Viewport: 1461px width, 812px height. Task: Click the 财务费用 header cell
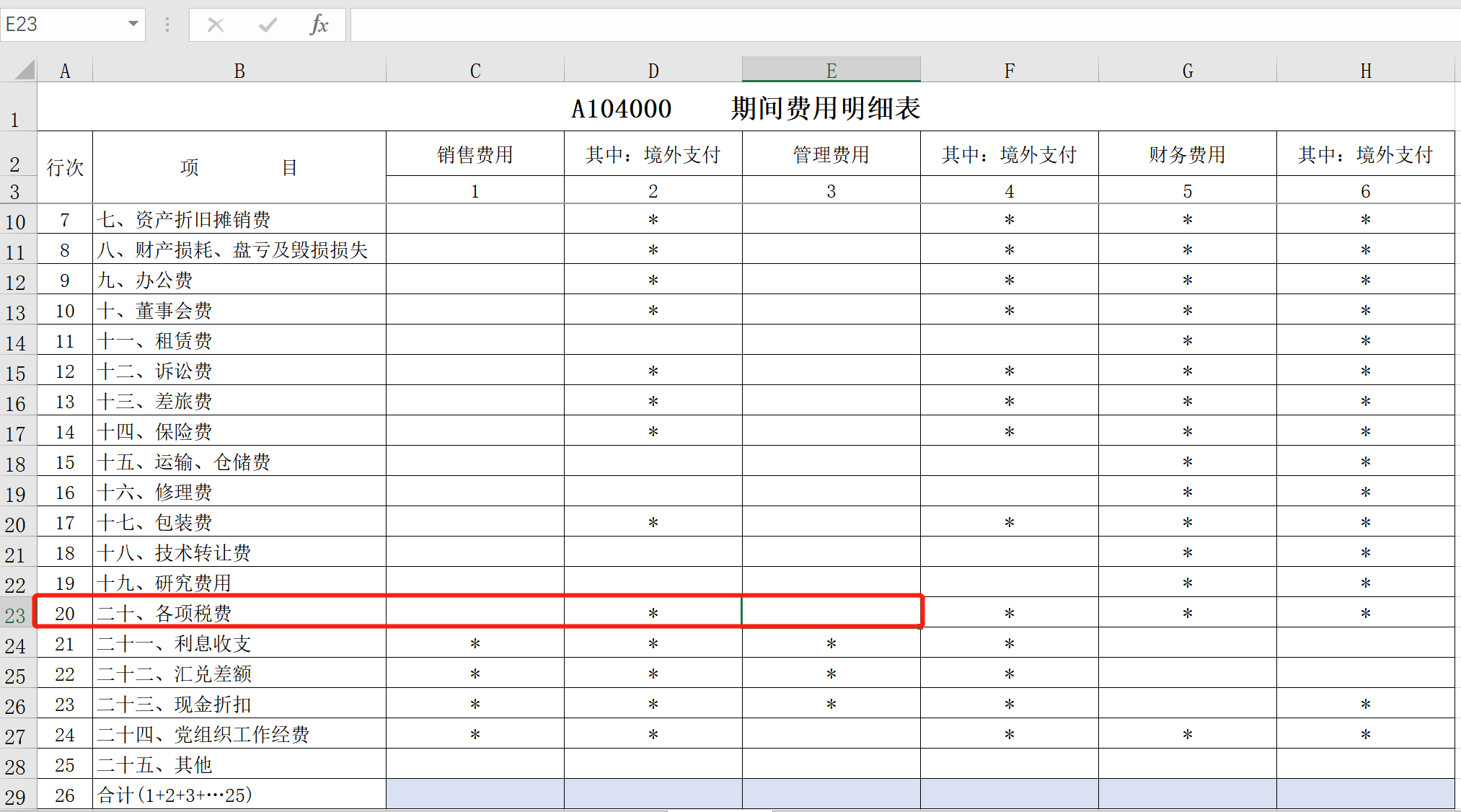click(x=1187, y=154)
